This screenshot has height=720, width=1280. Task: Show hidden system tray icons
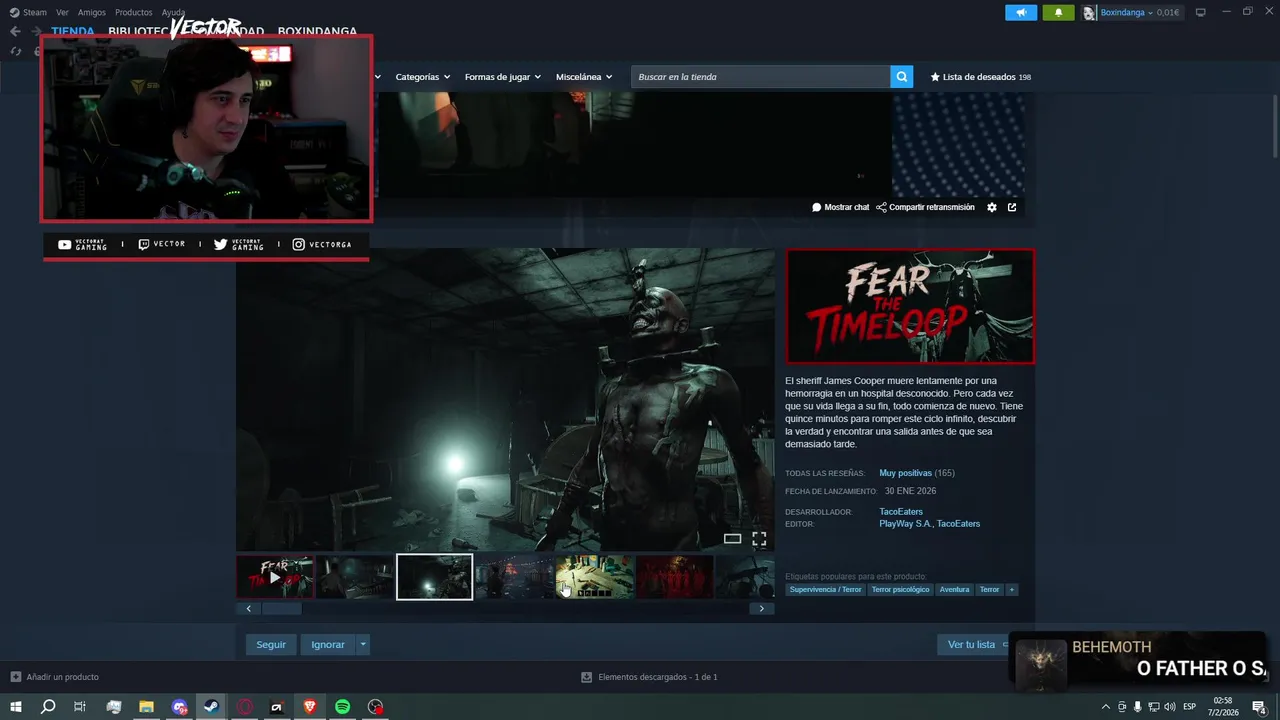[1105, 707]
